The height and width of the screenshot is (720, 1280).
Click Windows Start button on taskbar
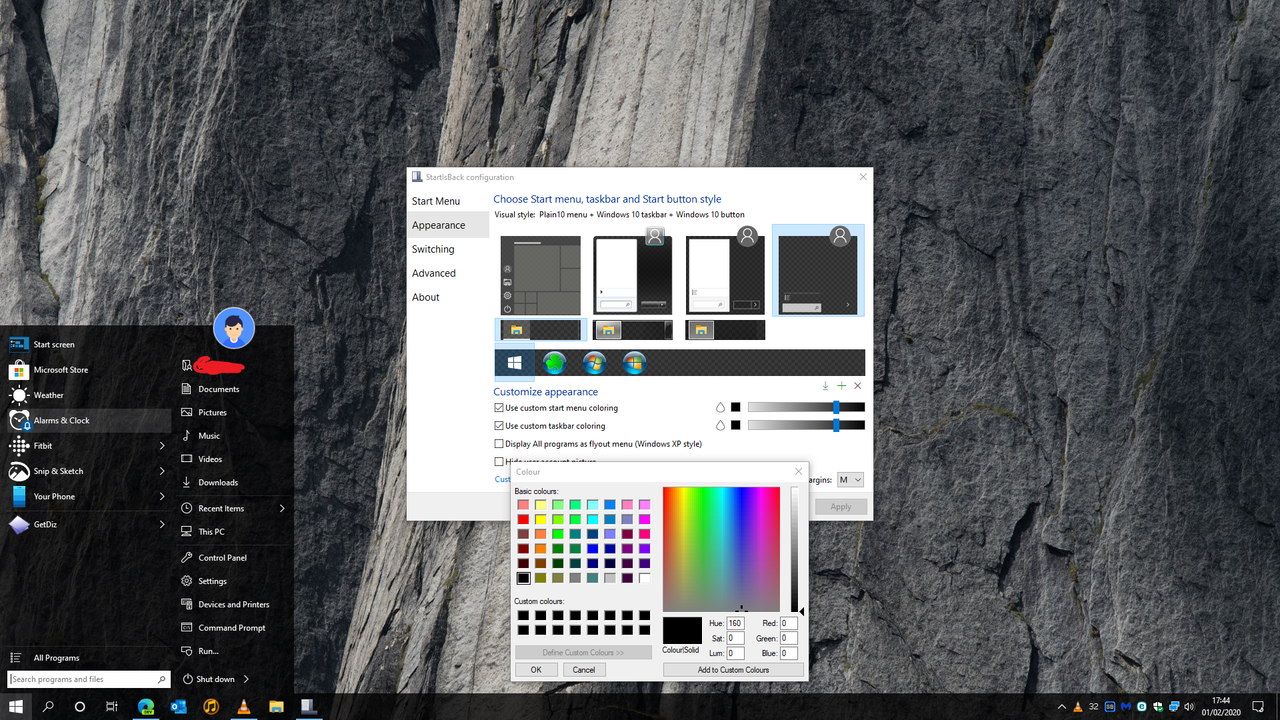pyautogui.click(x=16, y=706)
